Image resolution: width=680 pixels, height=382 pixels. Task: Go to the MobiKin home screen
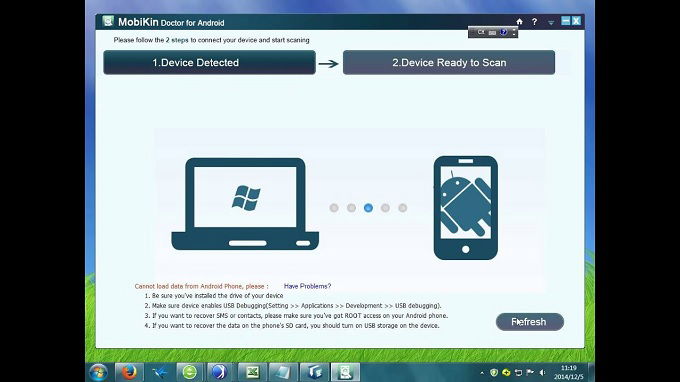click(x=519, y=21)
